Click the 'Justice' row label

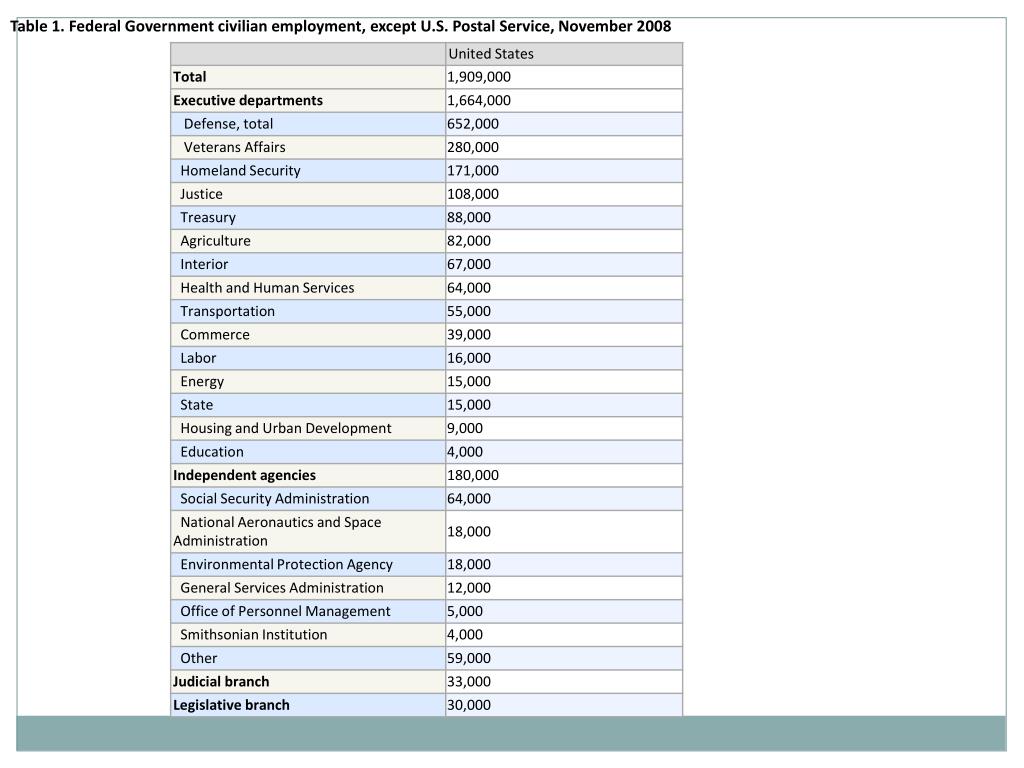click(x=201, y=195)
